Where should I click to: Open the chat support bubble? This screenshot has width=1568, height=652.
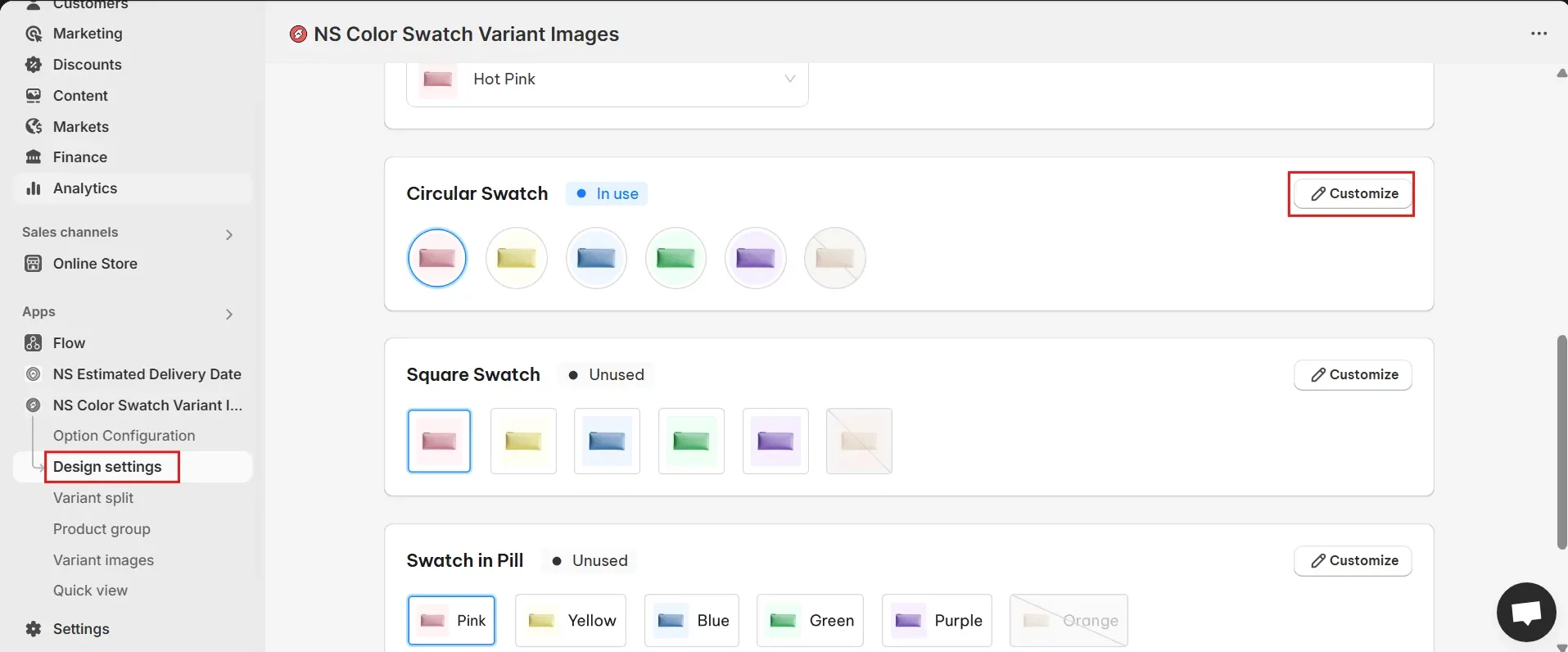click(1525, 612)
